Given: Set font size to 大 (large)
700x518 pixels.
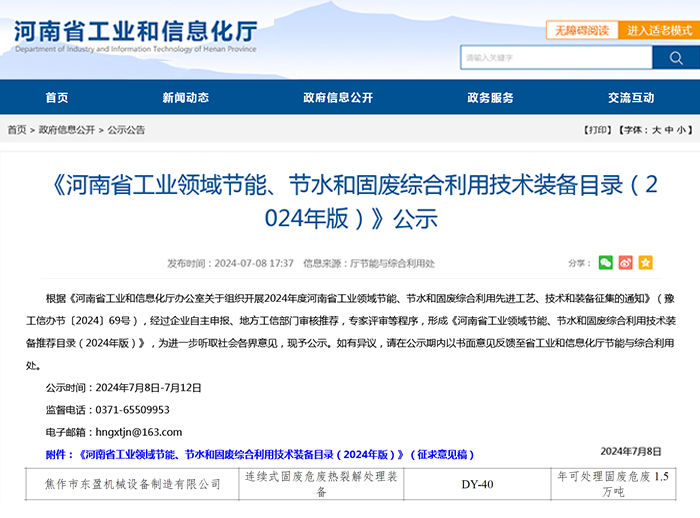Looking at the screenshot, I should 657,130.
